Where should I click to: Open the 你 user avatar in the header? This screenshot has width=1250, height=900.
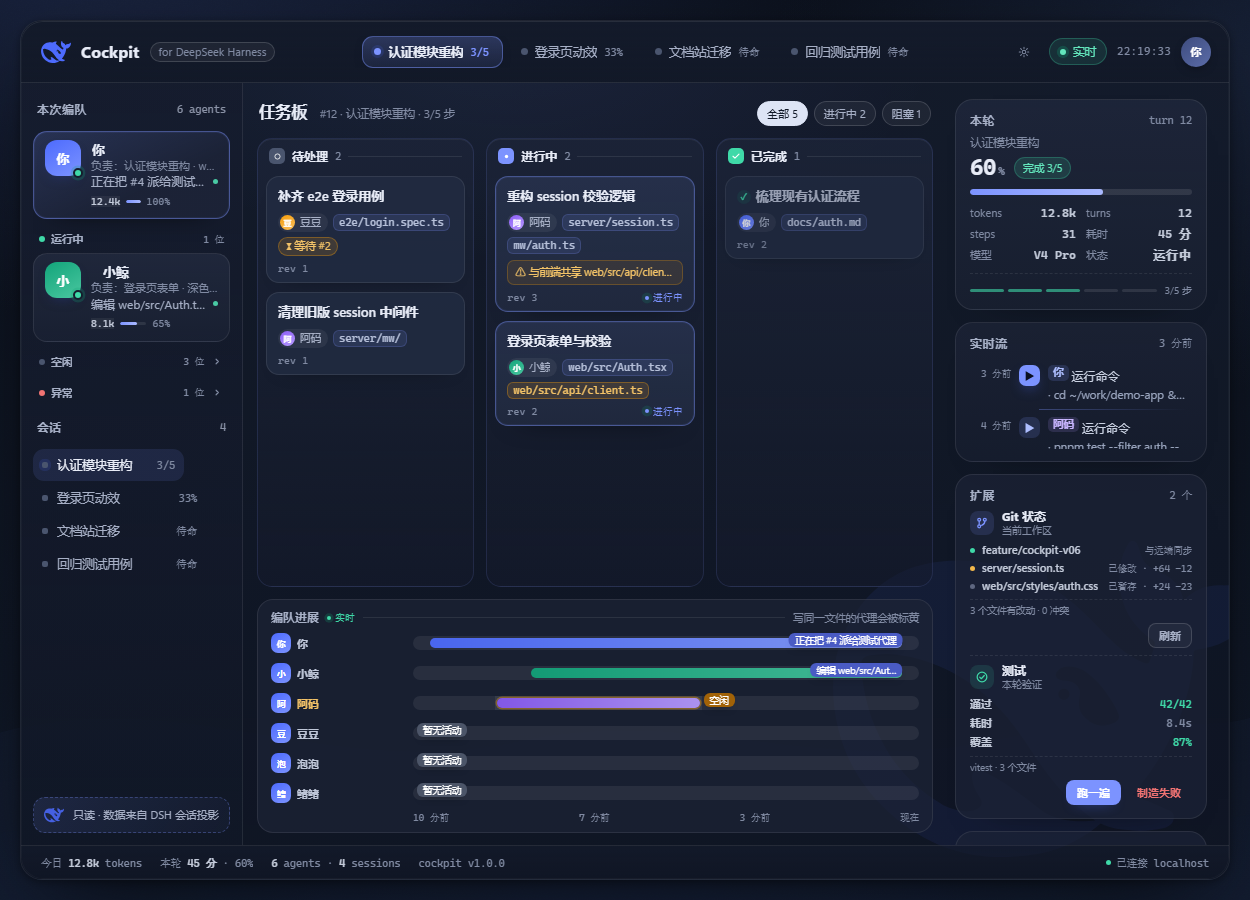click(1195, 52)
